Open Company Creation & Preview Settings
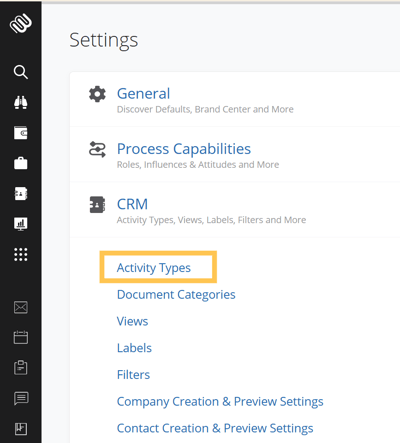The width and height of the screenshot is (400, 443). 220,402
